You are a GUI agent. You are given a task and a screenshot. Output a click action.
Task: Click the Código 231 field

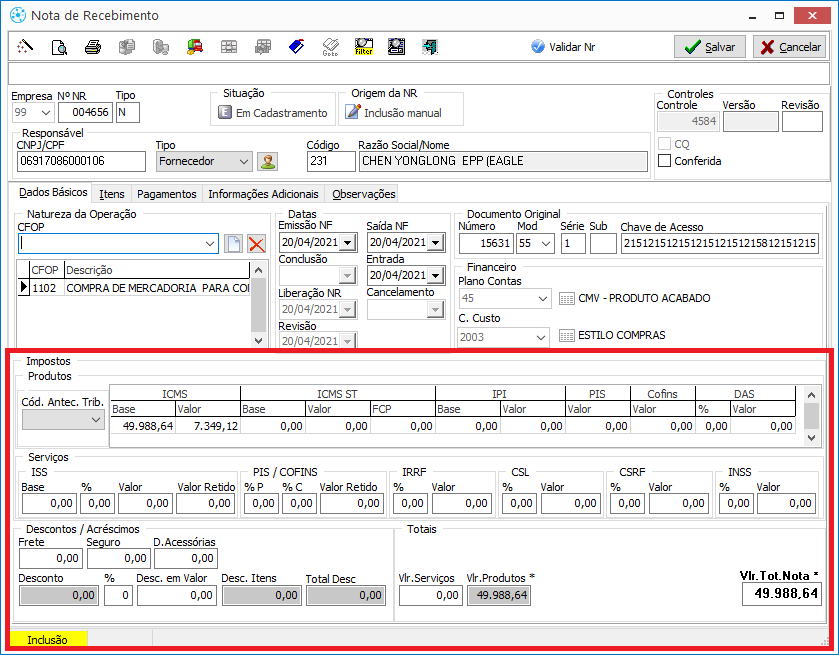(331, 161)
